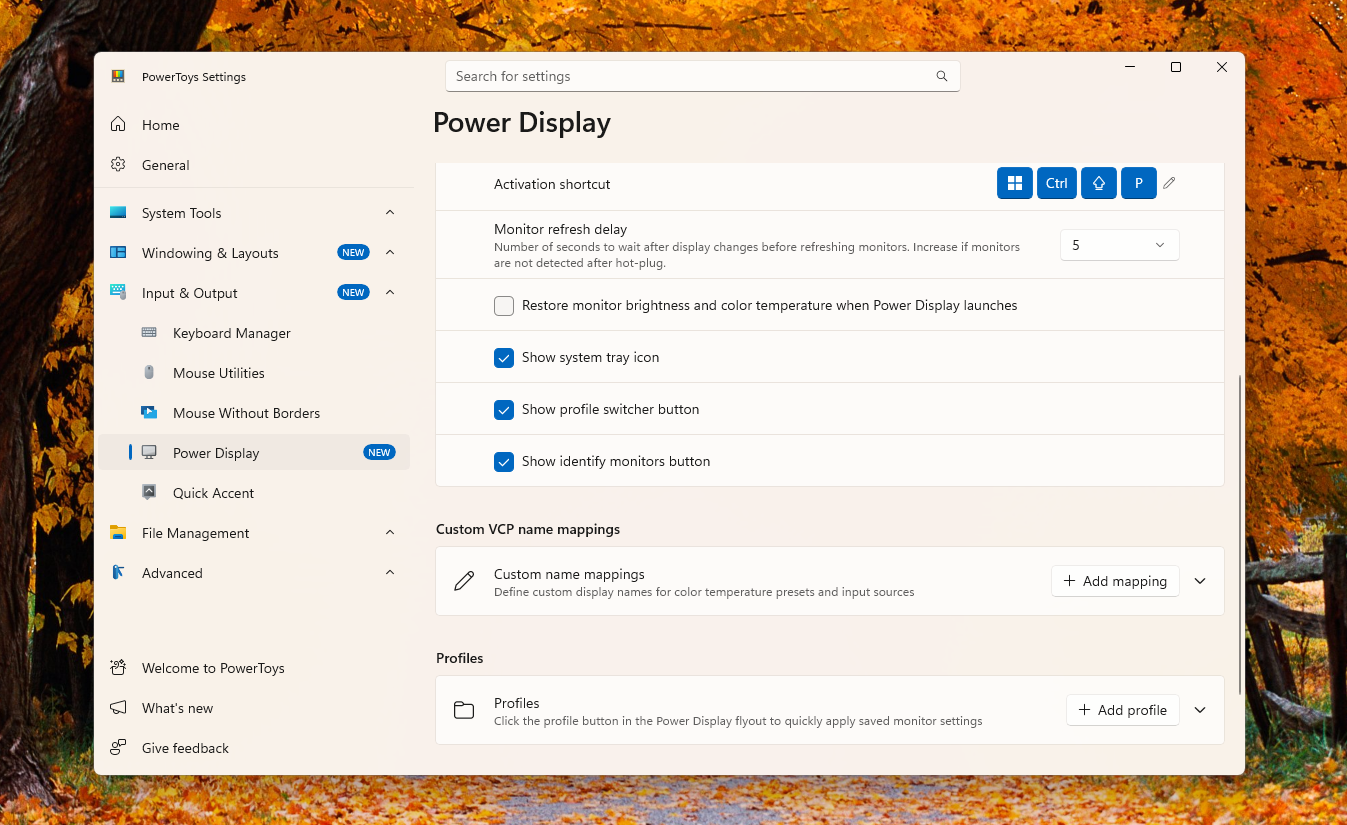Select Mouse Utilities in the sidebar
1347x825 pixels.
point(254,373)
